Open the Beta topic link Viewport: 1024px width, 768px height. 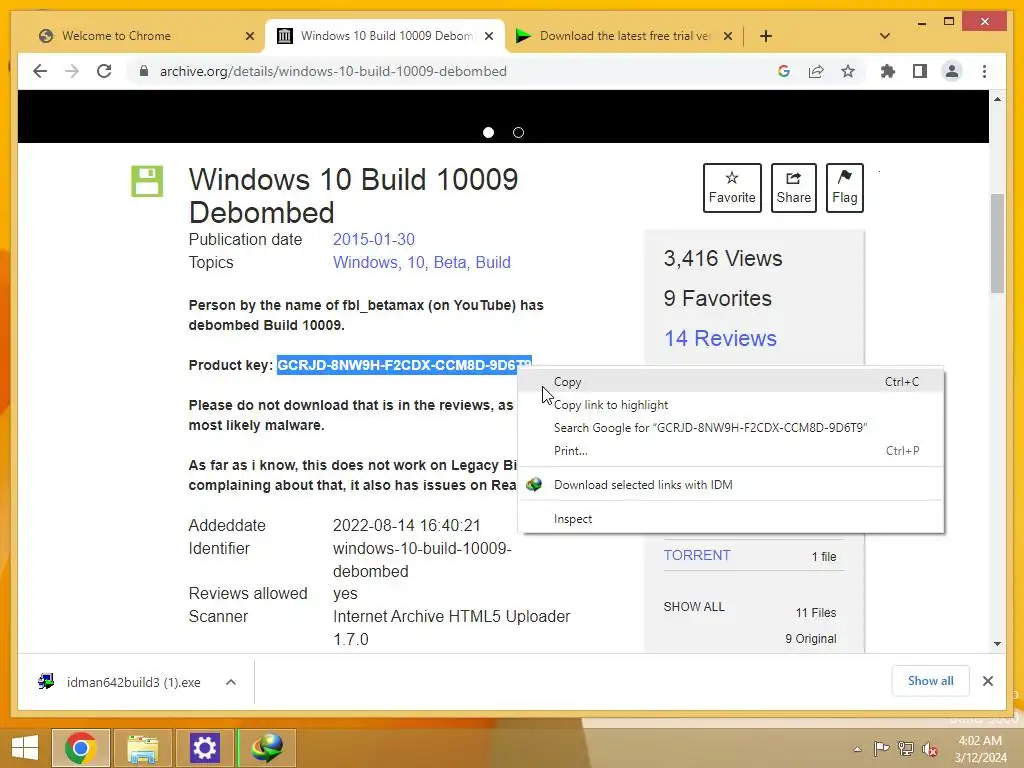(451, 263)
